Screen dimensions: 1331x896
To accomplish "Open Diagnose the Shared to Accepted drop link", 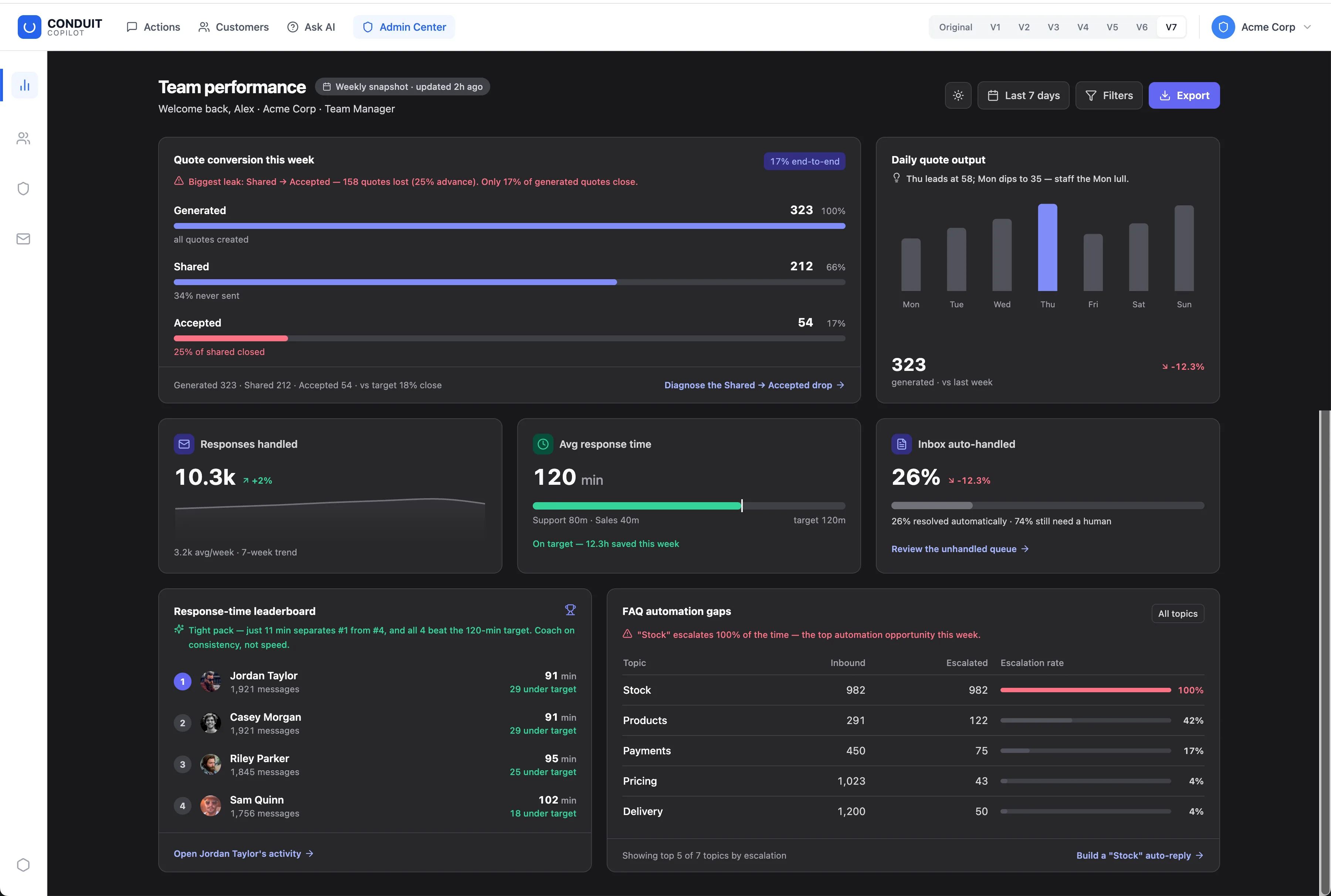I will [x=754, y=385].
